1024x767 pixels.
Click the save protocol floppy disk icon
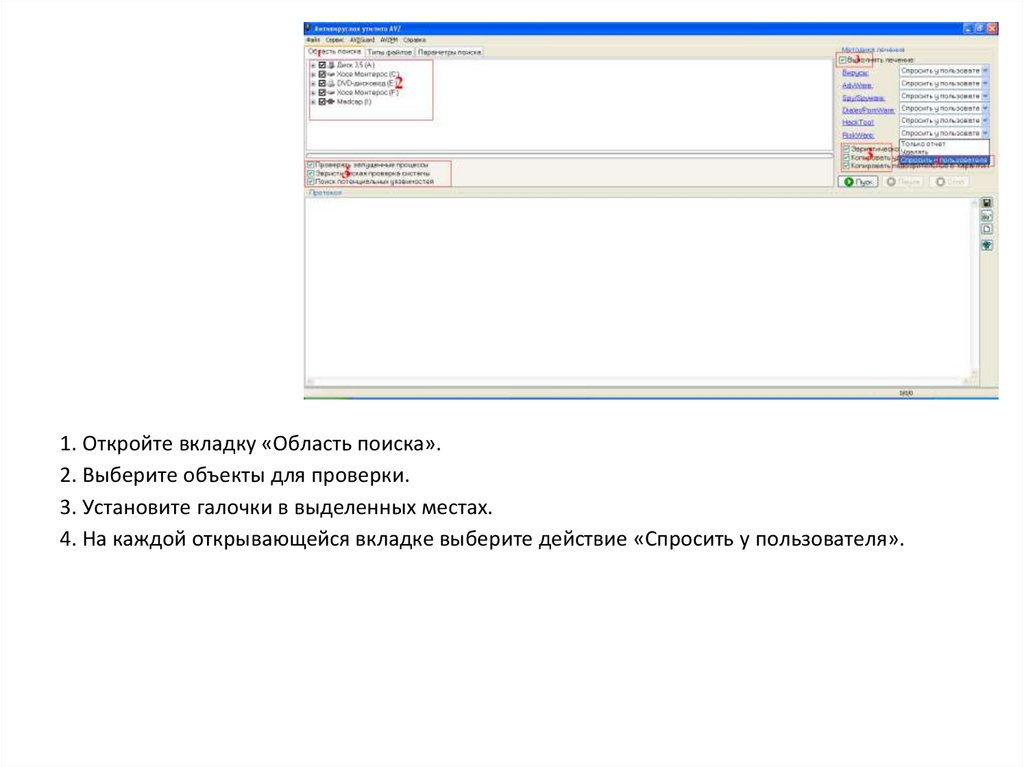click(987, 202)
